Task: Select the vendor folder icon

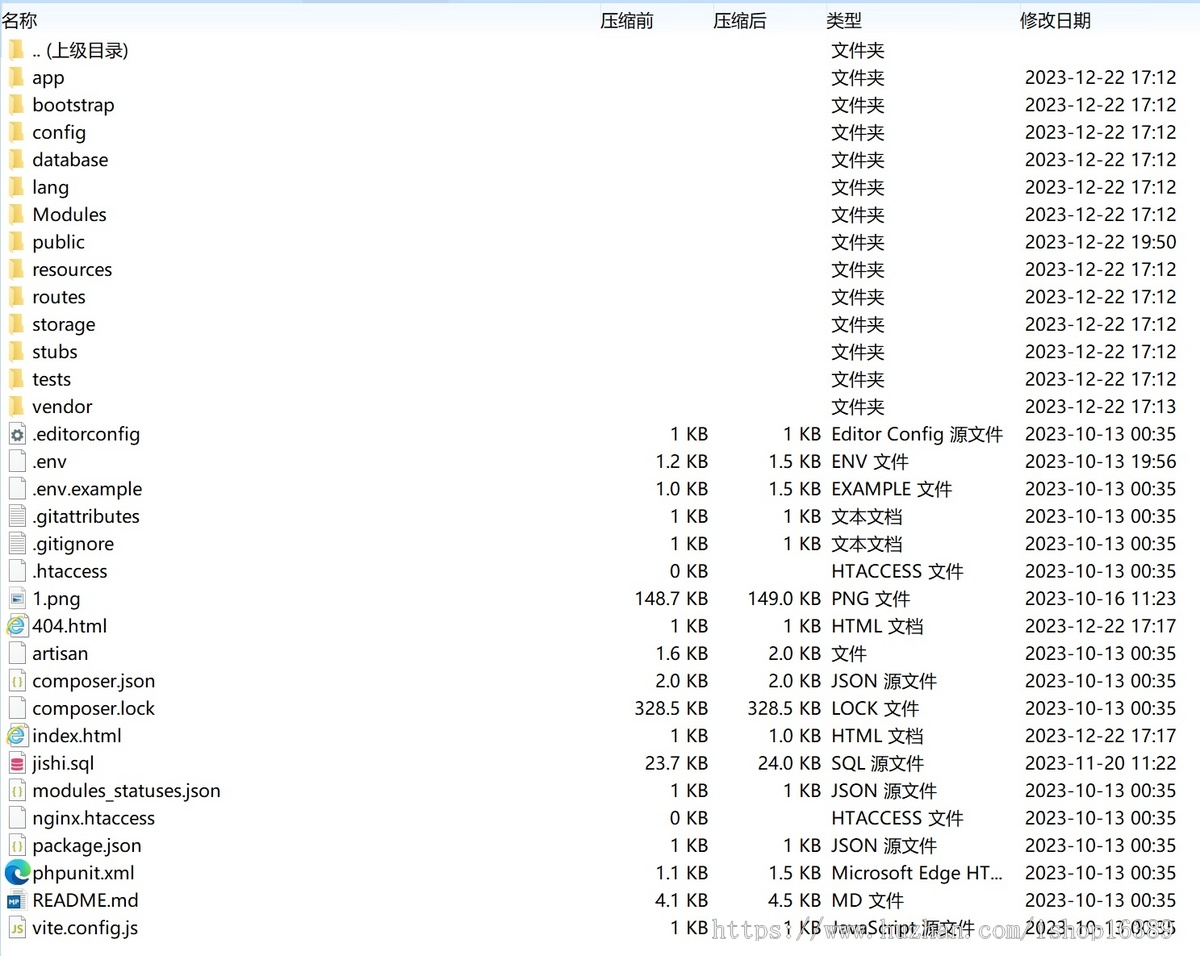Action: click(x=16, y=407)
